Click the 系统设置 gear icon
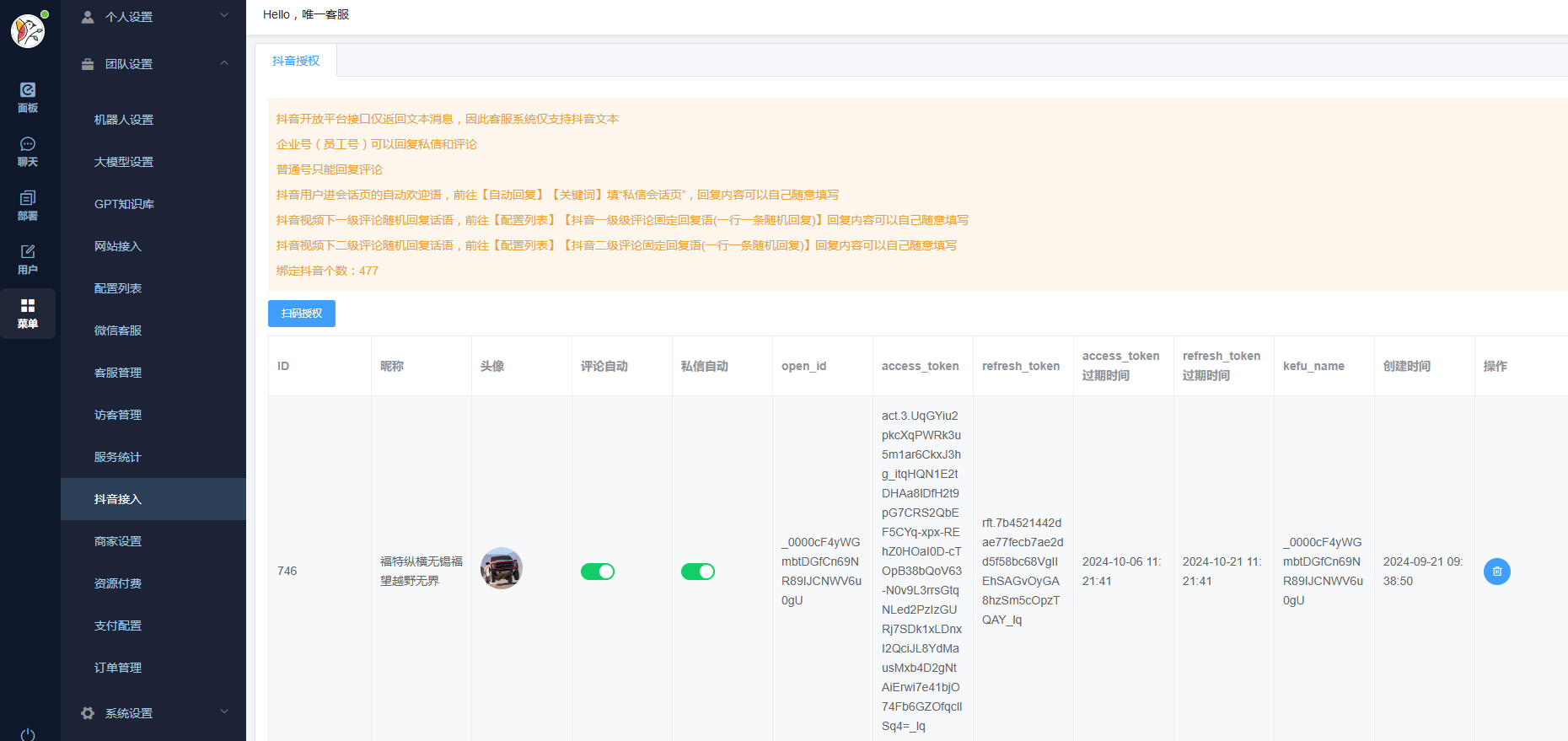This screenshot has height=741, width=1568. [88, 713]
